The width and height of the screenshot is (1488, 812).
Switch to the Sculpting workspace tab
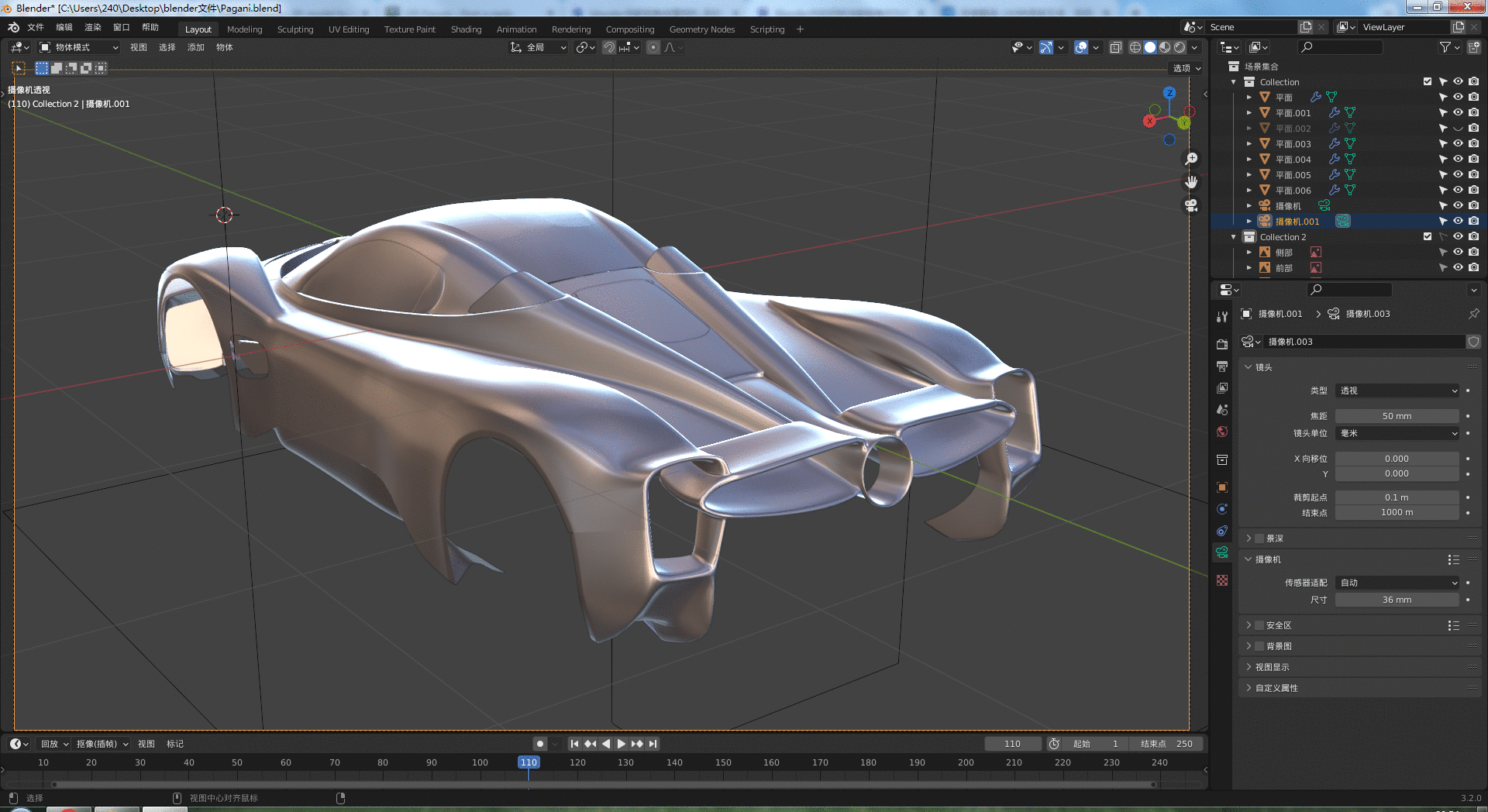tap(295, 29)
